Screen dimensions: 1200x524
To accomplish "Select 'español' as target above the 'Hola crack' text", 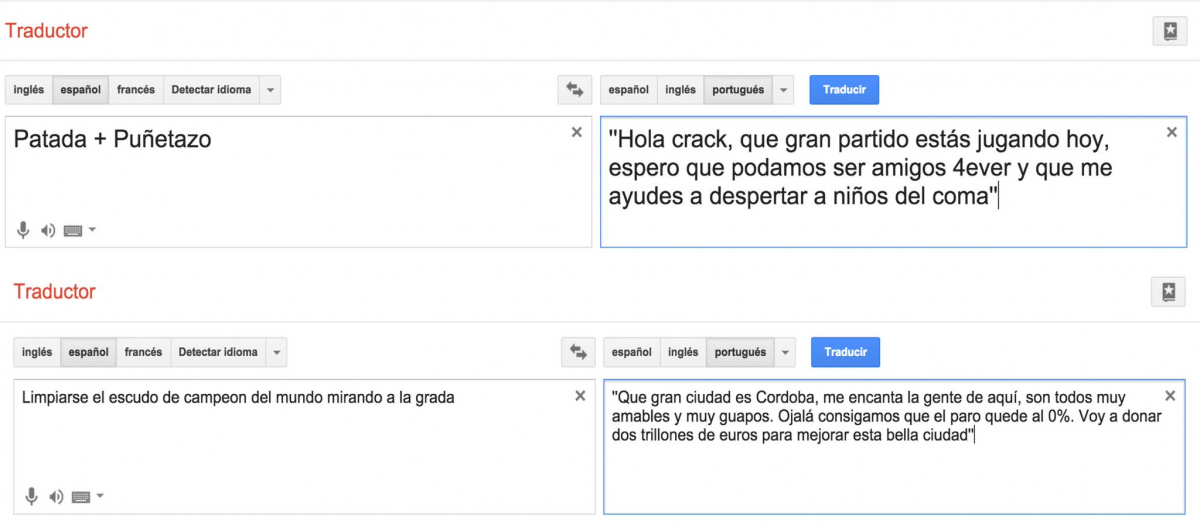I will pyautogui.click(x=628, y=90).
